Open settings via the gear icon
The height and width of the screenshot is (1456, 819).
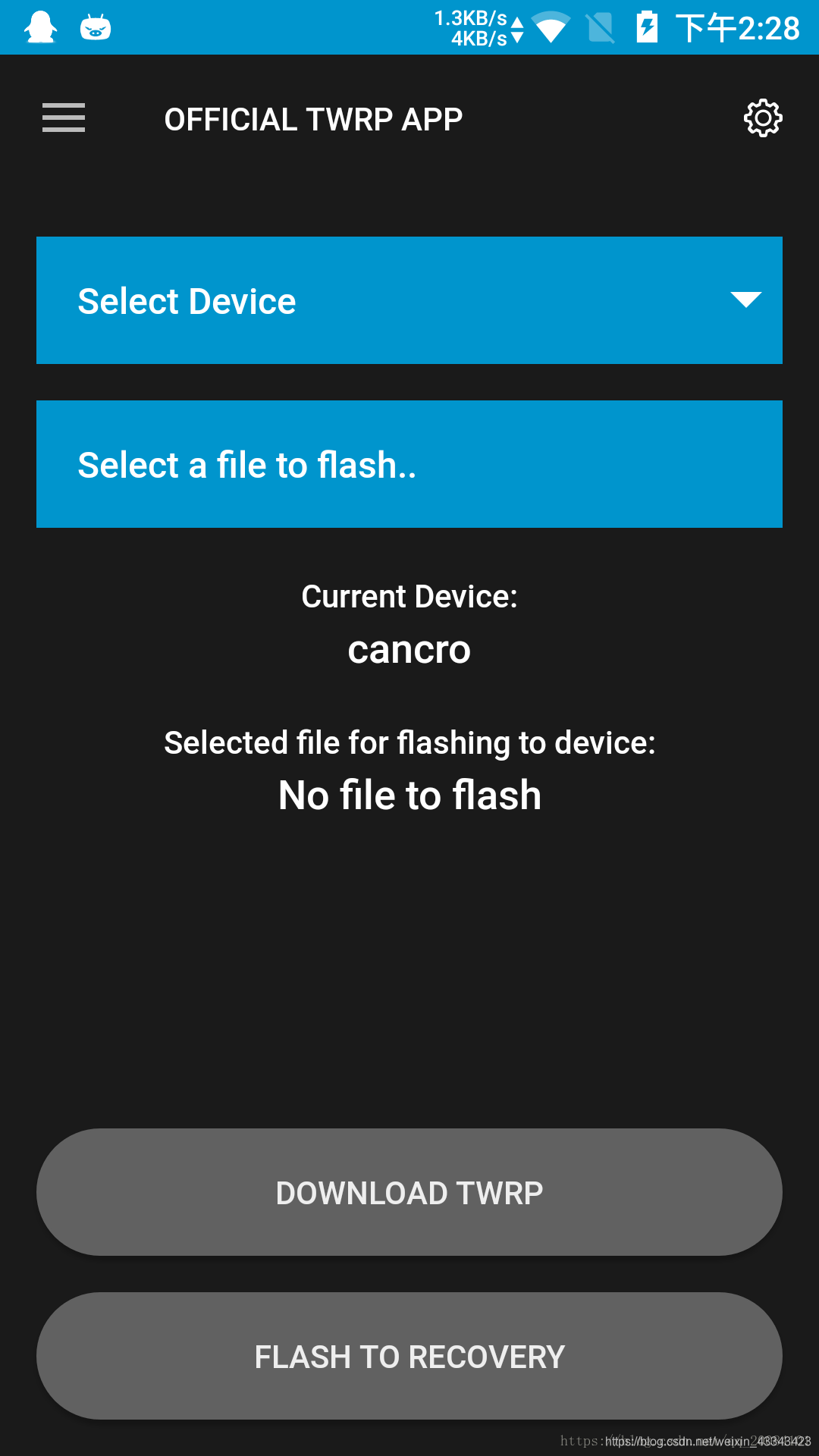point(763,118)
